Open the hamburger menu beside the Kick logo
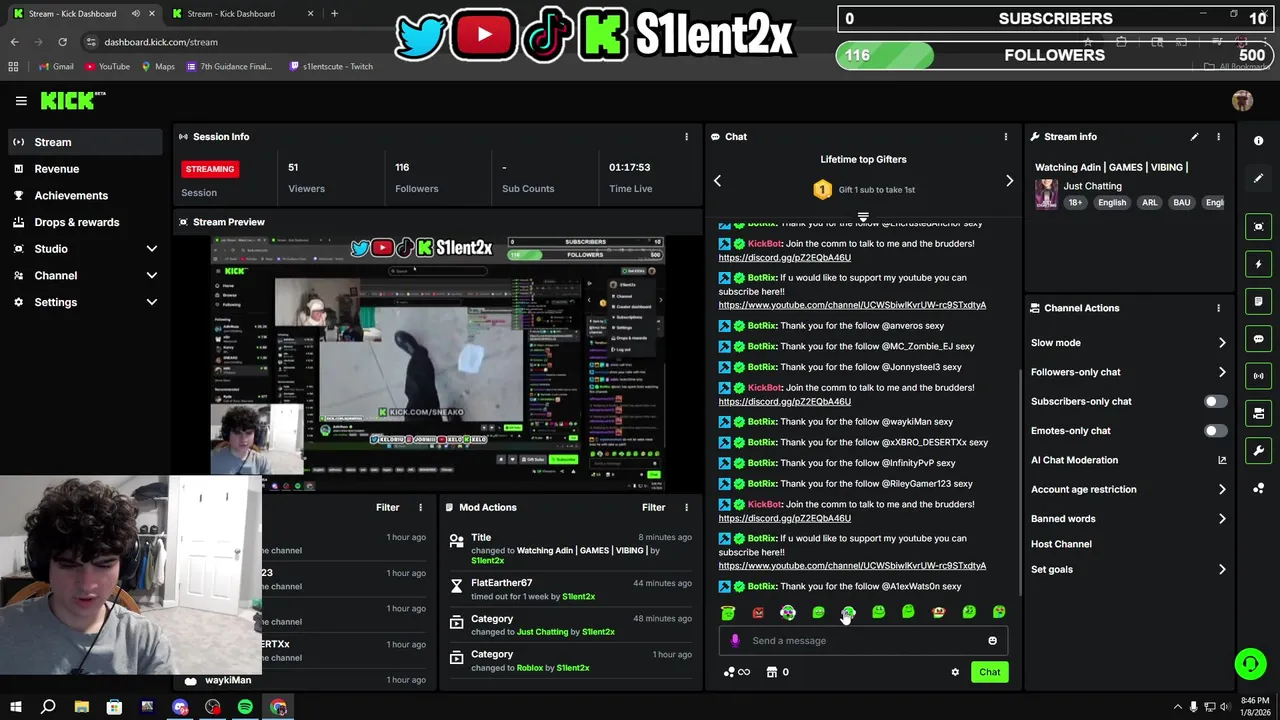Image resolution: width=1280 pixels, height=720 pixels. [x=21, y=100]
